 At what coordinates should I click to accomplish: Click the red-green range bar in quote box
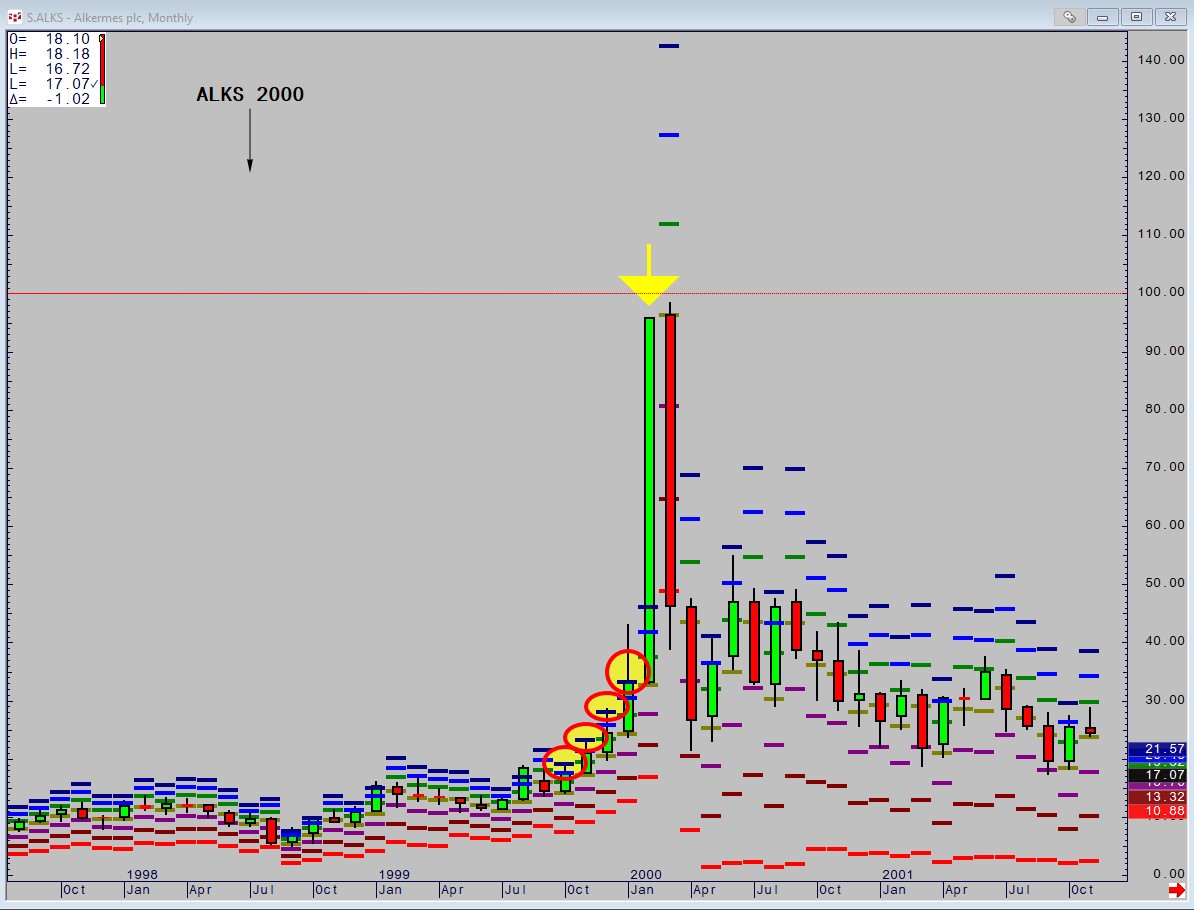coord(102,69)
